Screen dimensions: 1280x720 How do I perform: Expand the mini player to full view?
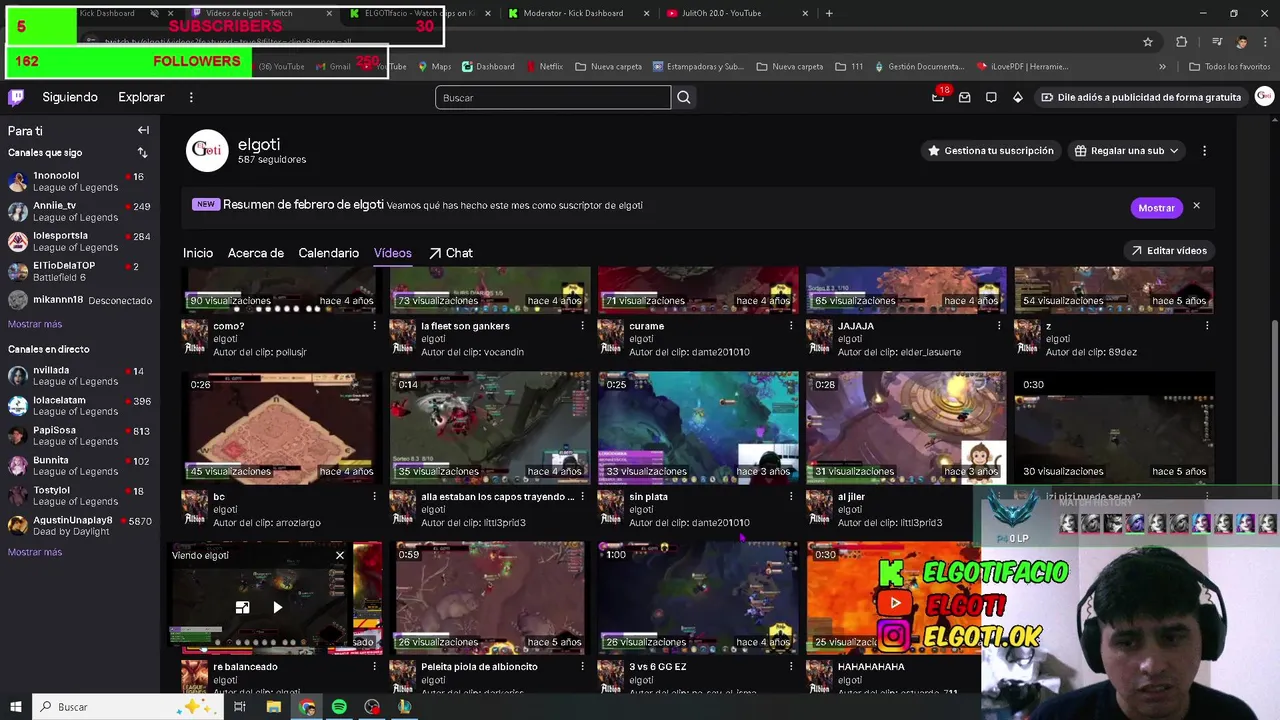242,607
